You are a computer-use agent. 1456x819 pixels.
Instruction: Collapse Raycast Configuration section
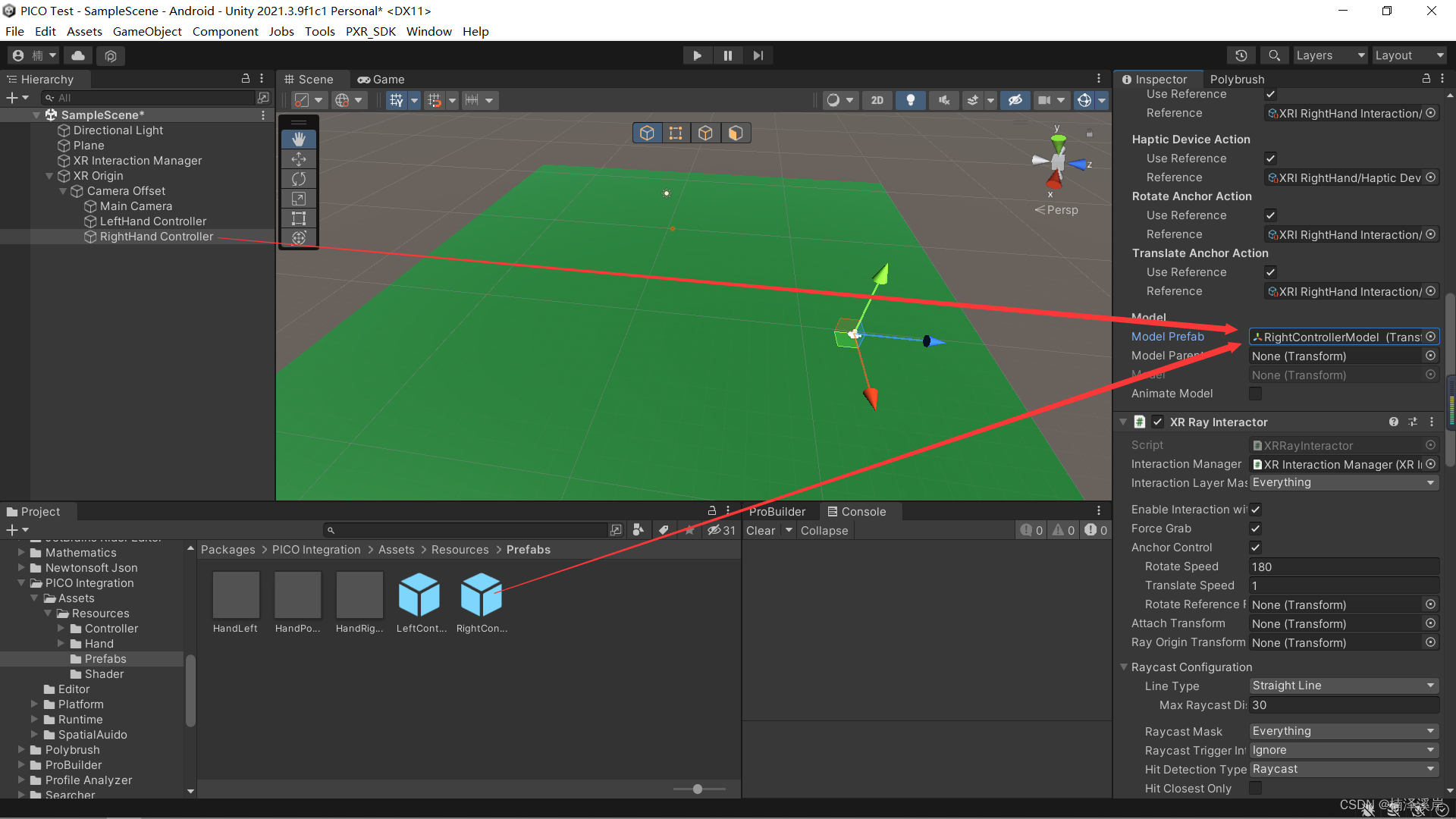[x=1124, y=667]
